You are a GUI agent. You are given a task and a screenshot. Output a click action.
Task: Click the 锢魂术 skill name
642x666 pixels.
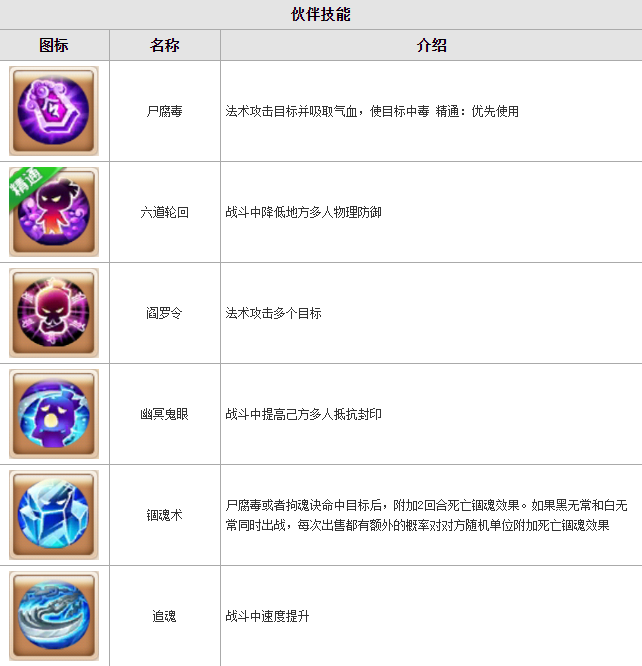tap(164, 515)
